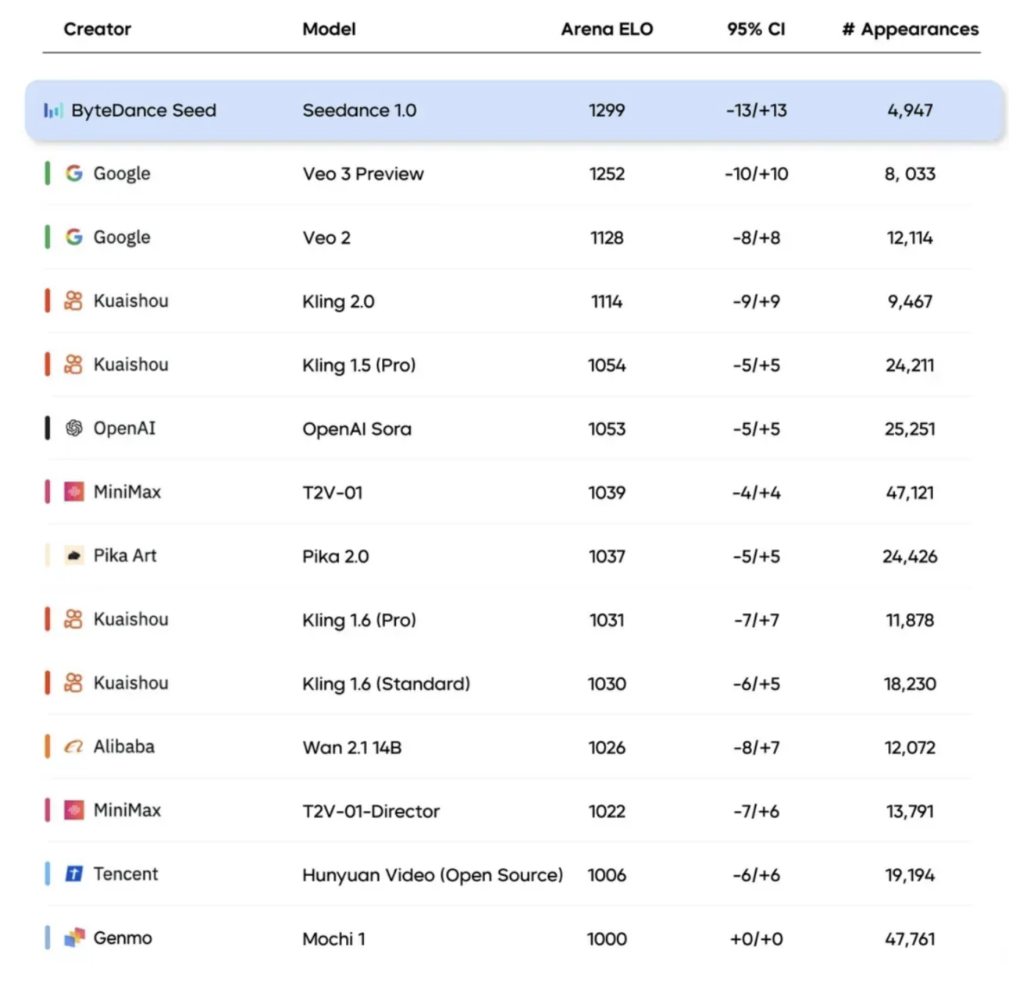Click the Alibaba logo icon
The height and width of the screenshot is (996, 1024).
(73, 746)
